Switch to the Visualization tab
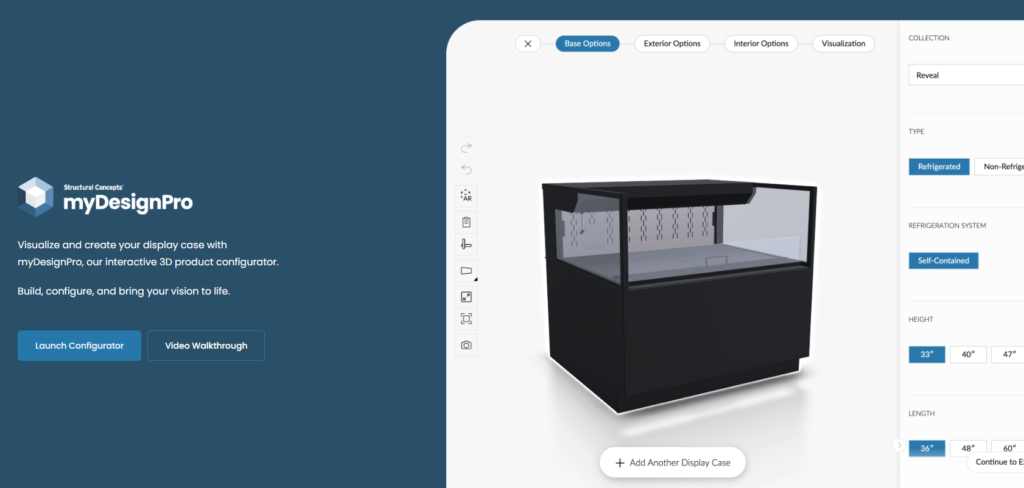 (x=843, y=44)
